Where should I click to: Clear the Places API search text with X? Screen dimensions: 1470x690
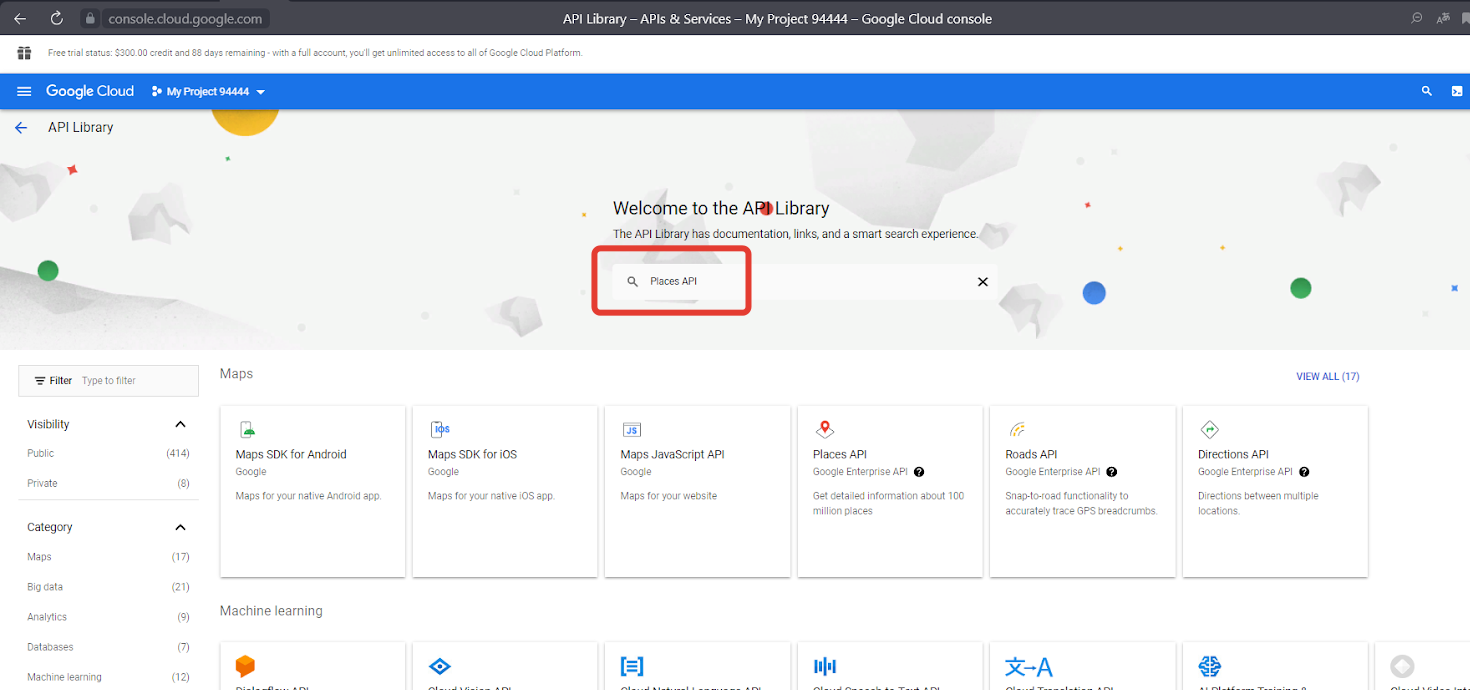(982, 282)
